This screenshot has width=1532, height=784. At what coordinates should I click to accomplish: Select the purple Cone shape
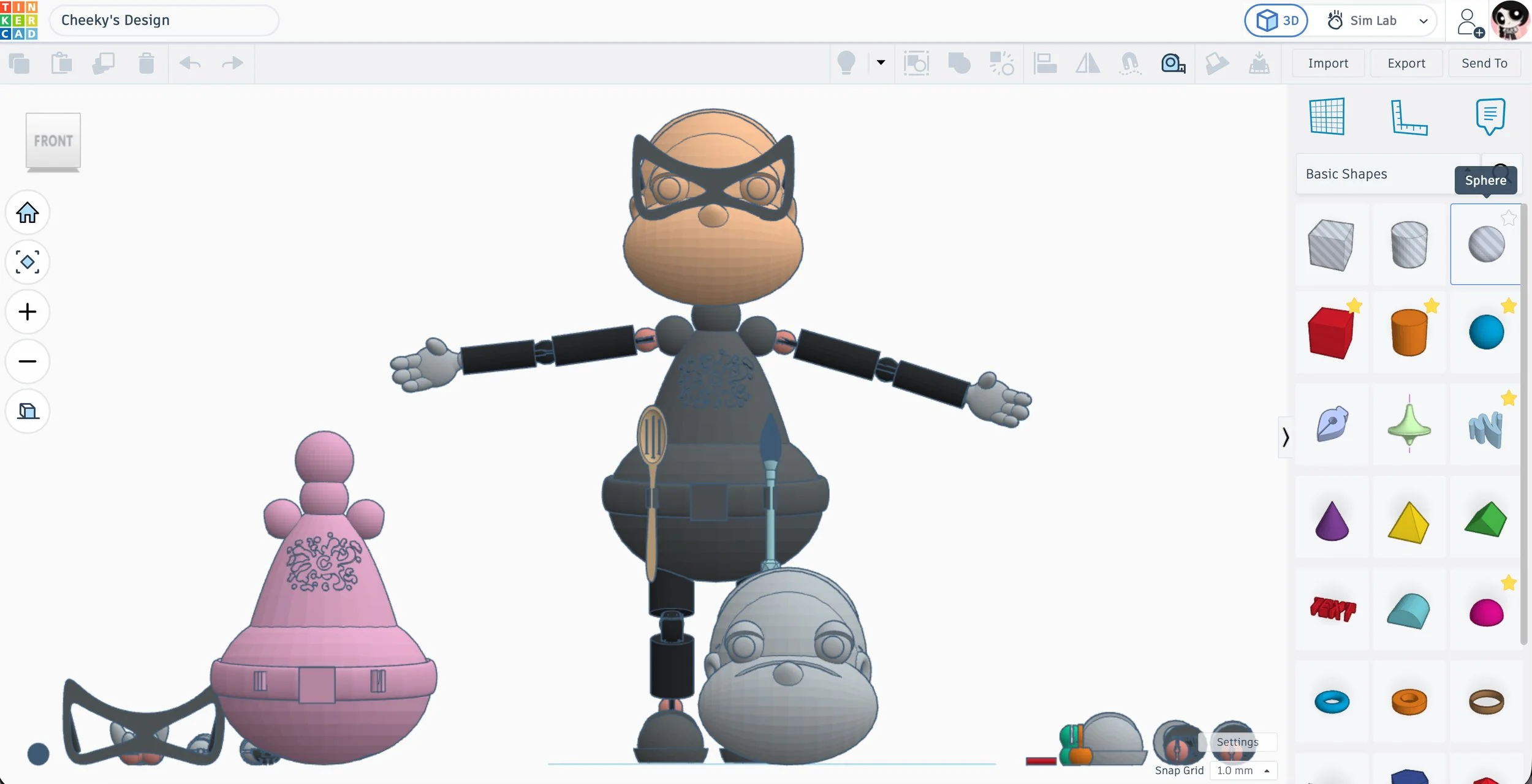[x=1331, y=520]
